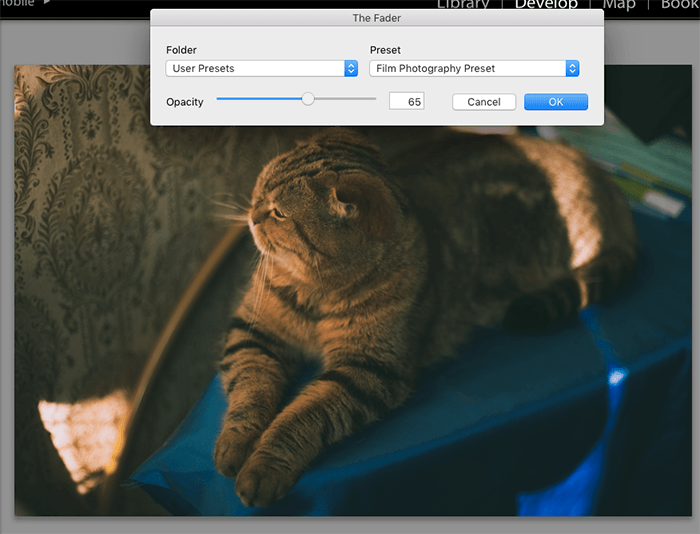Click the far-left end of Opacity track

[x=219, y=99]
